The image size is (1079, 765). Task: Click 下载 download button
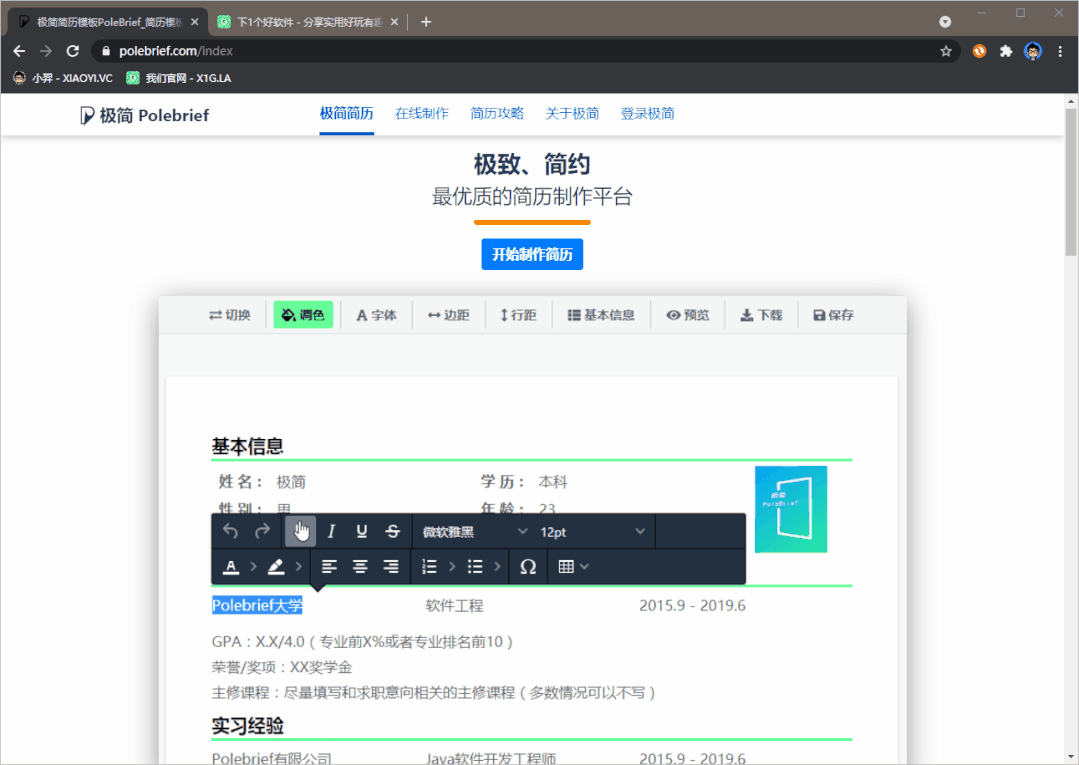tap(761, 315)
